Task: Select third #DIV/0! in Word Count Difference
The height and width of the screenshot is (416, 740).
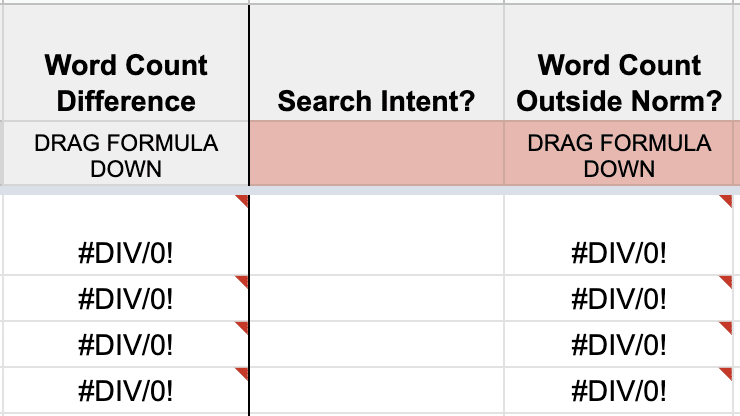Action: [x=125, y=345]
